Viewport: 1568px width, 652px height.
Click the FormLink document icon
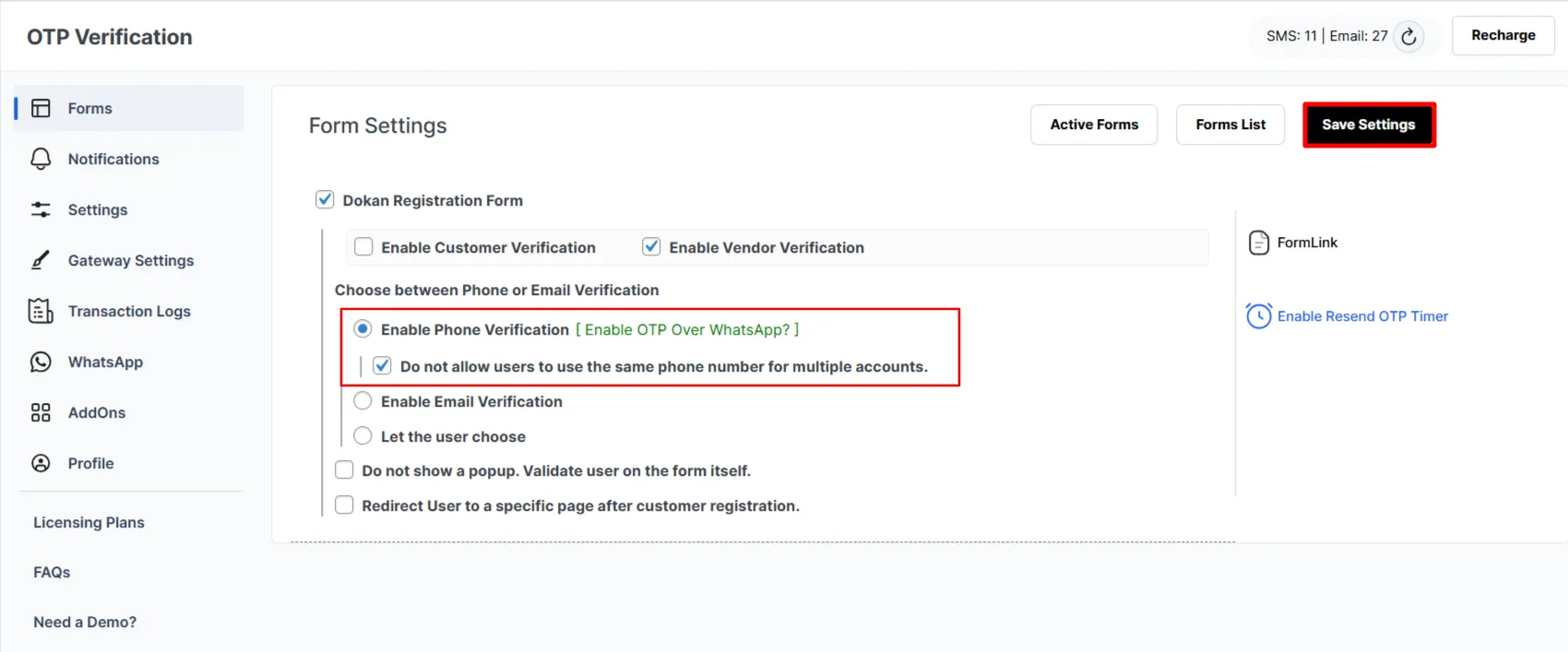[x=1259, y=243]
